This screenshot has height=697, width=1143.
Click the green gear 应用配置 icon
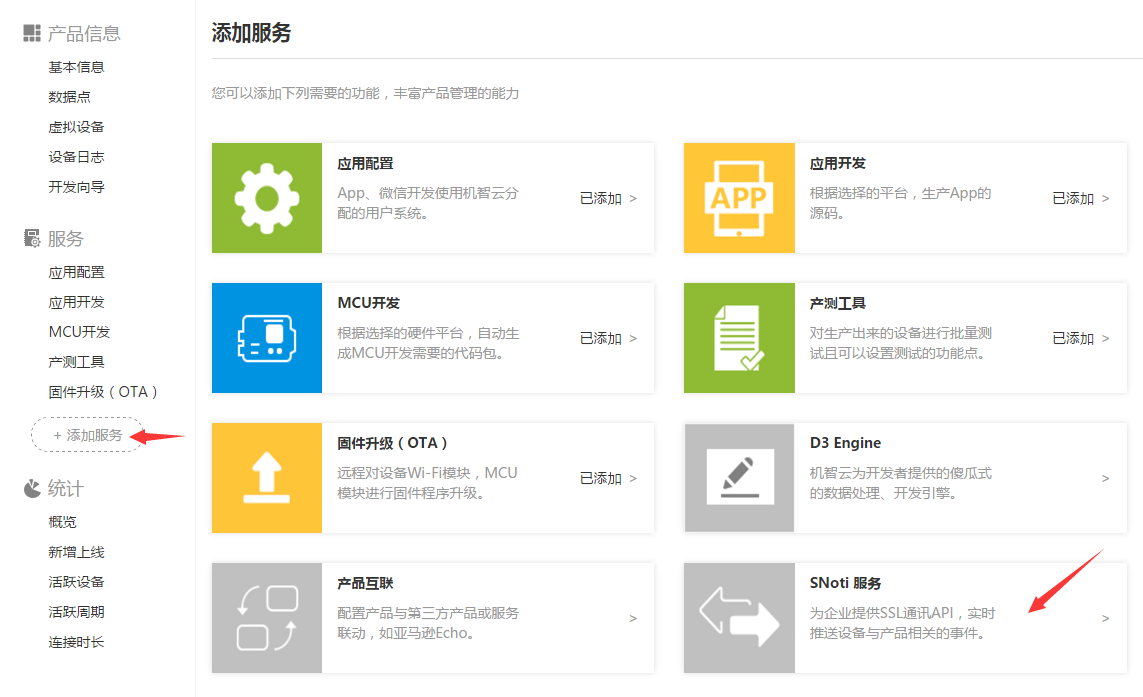coord(266,198)
